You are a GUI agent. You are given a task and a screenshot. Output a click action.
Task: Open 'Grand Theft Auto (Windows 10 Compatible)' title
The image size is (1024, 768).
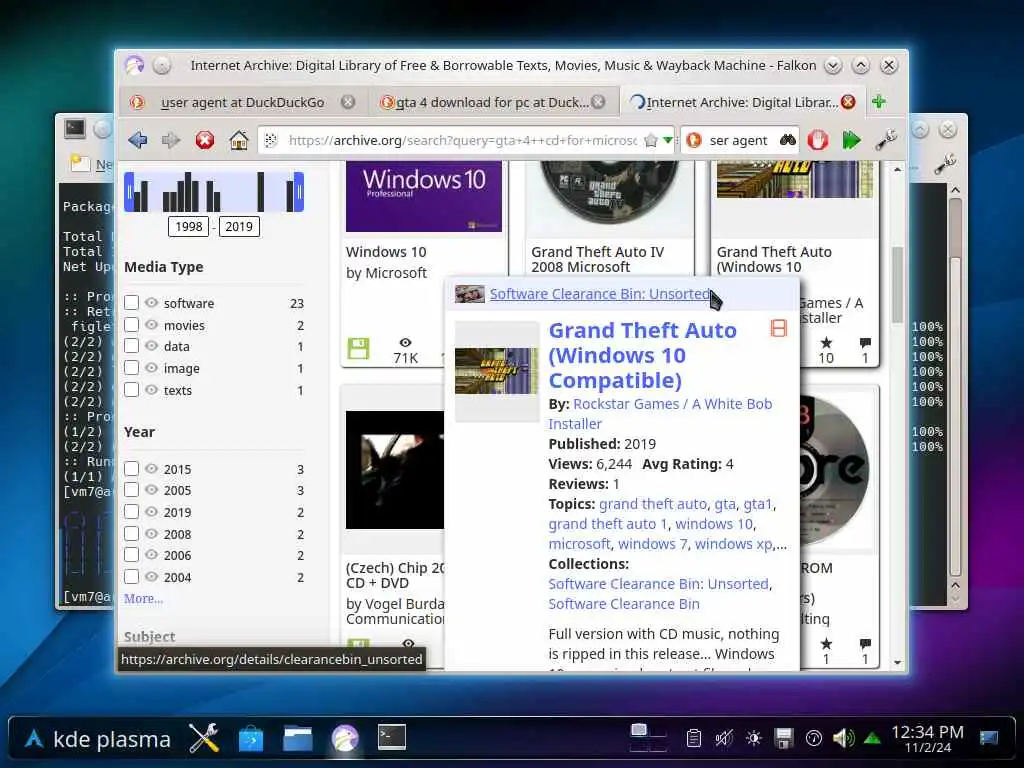coord(642,355)
